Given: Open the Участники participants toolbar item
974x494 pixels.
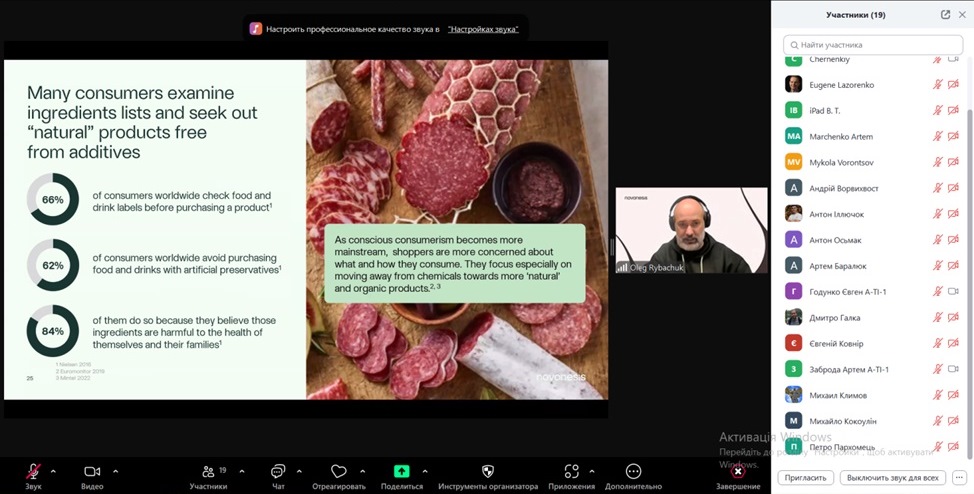Looking at the screenshot, I should 208,471.
